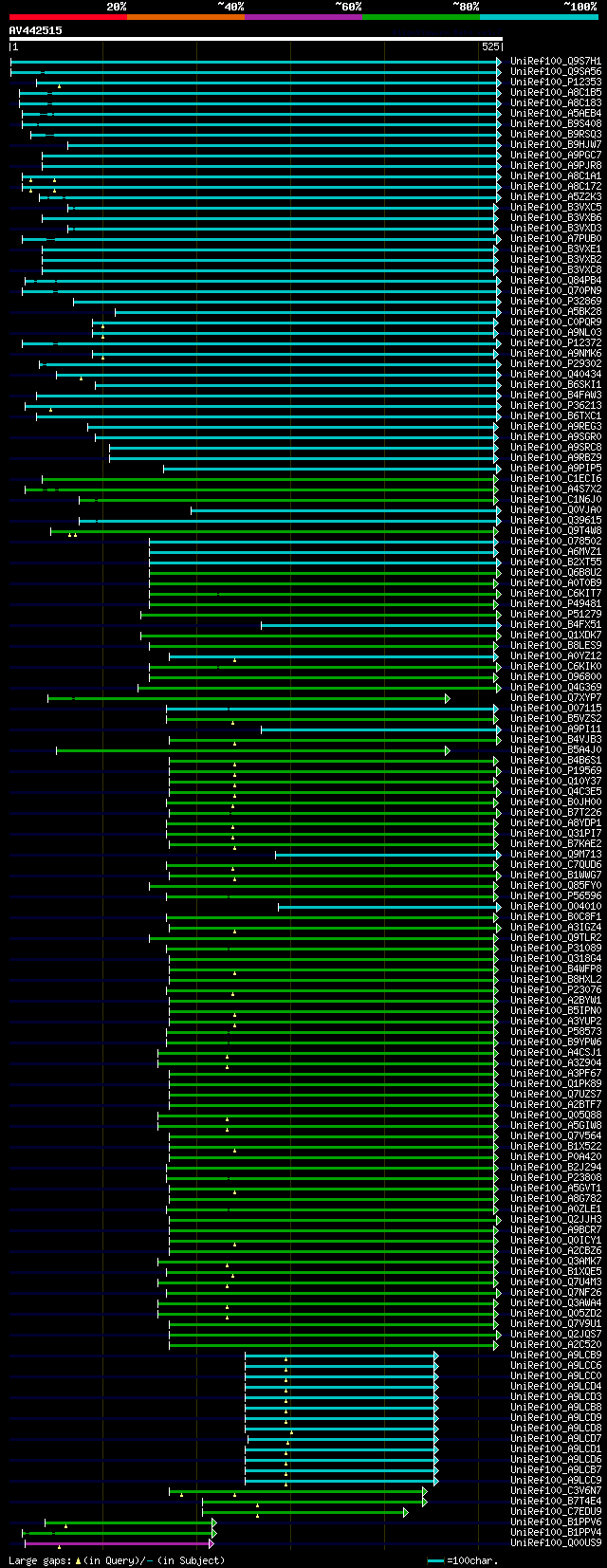Click the UniRef100_C7EDU9 entry

556,1512
